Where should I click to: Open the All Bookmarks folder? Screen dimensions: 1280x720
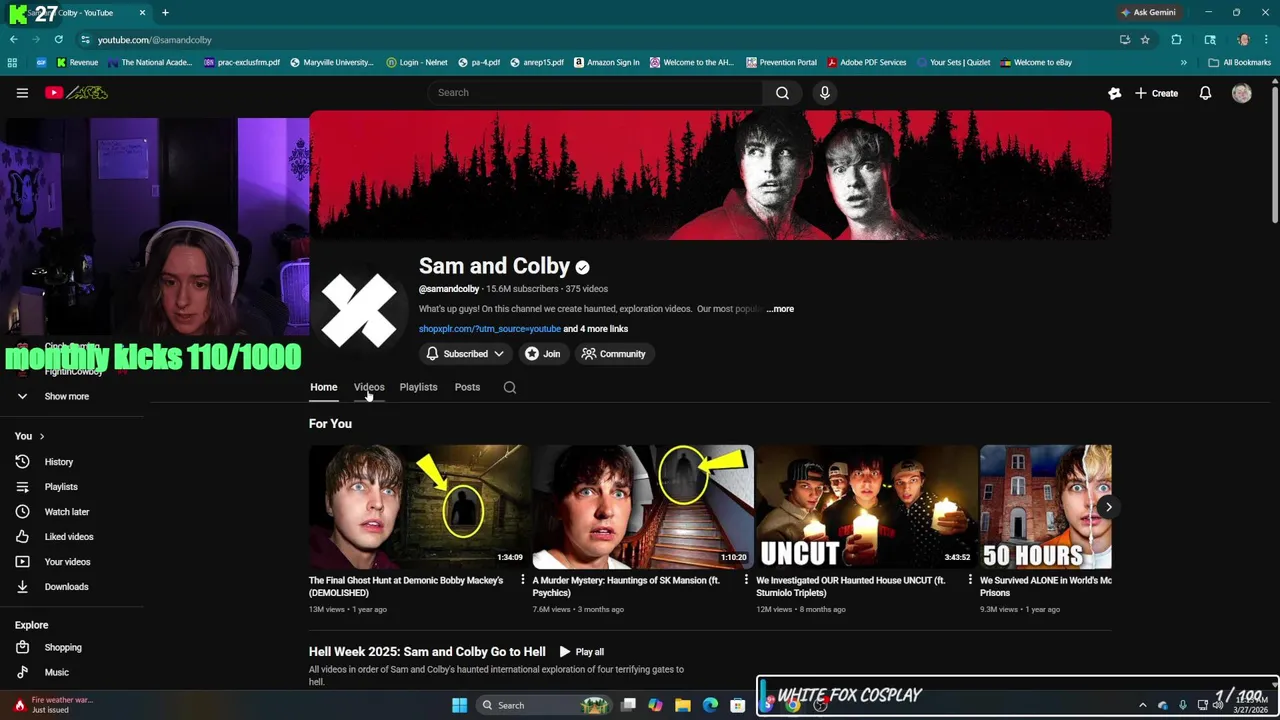(1240, 62)
